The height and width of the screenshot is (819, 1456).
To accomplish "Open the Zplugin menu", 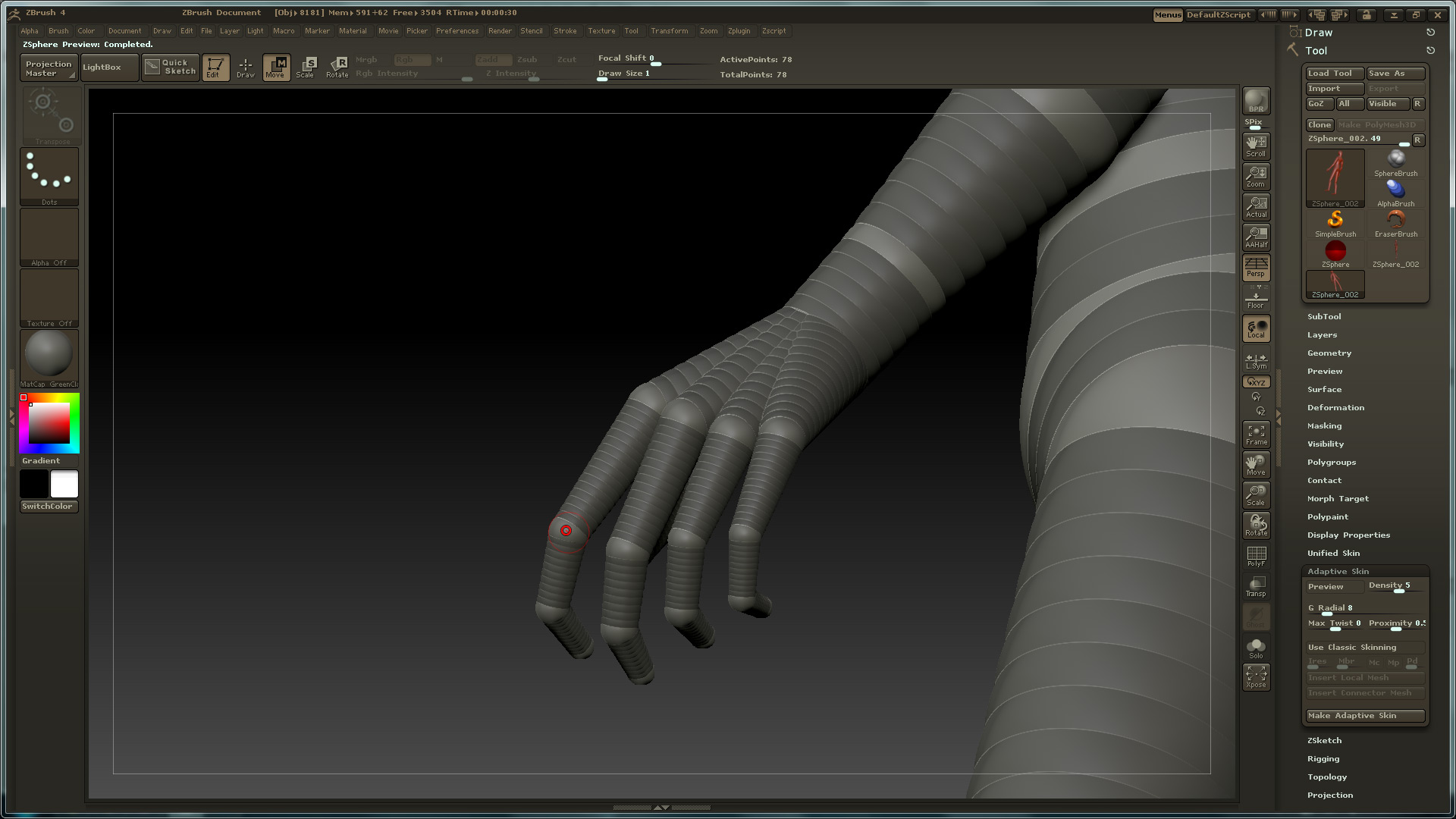I will click(739, 31).
